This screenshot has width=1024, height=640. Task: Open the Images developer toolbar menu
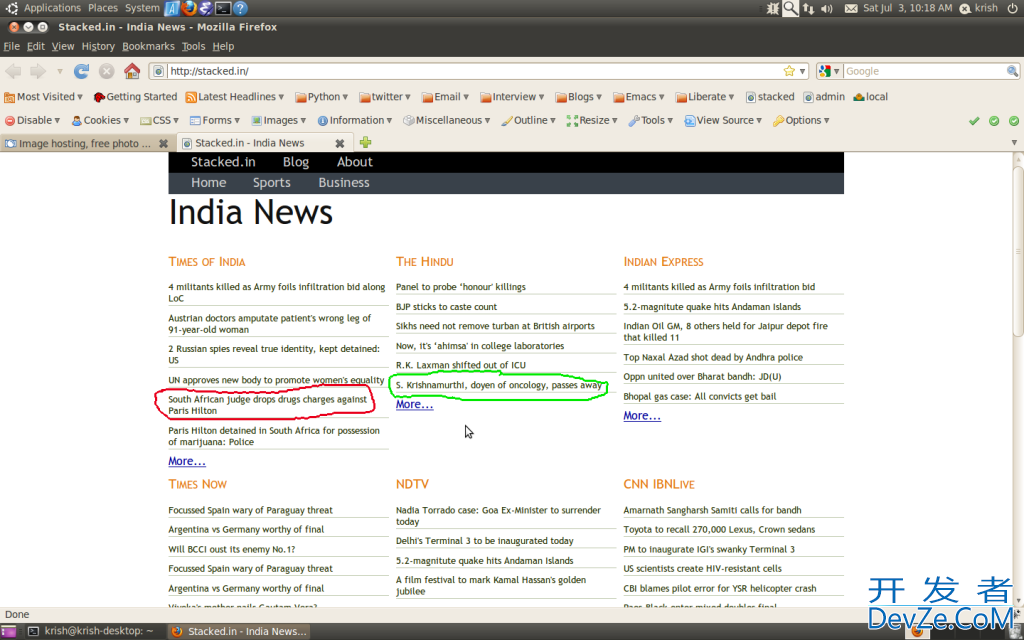pyautogui.click(x=279, y=120)
